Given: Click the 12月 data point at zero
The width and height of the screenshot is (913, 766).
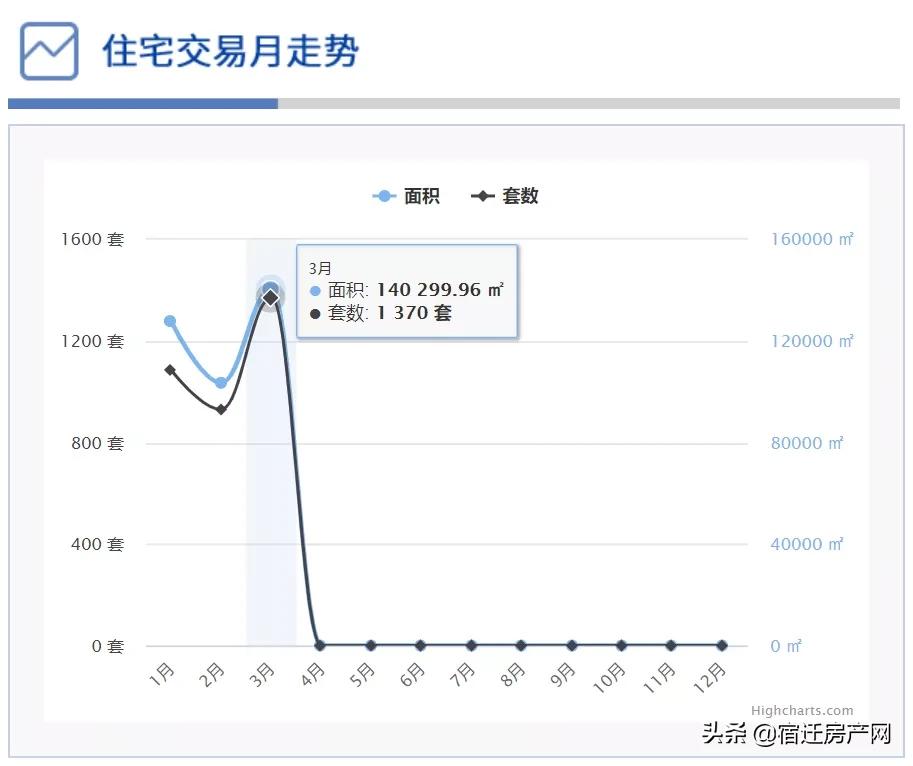Looking at the screenshot, I should coord(721,645).
